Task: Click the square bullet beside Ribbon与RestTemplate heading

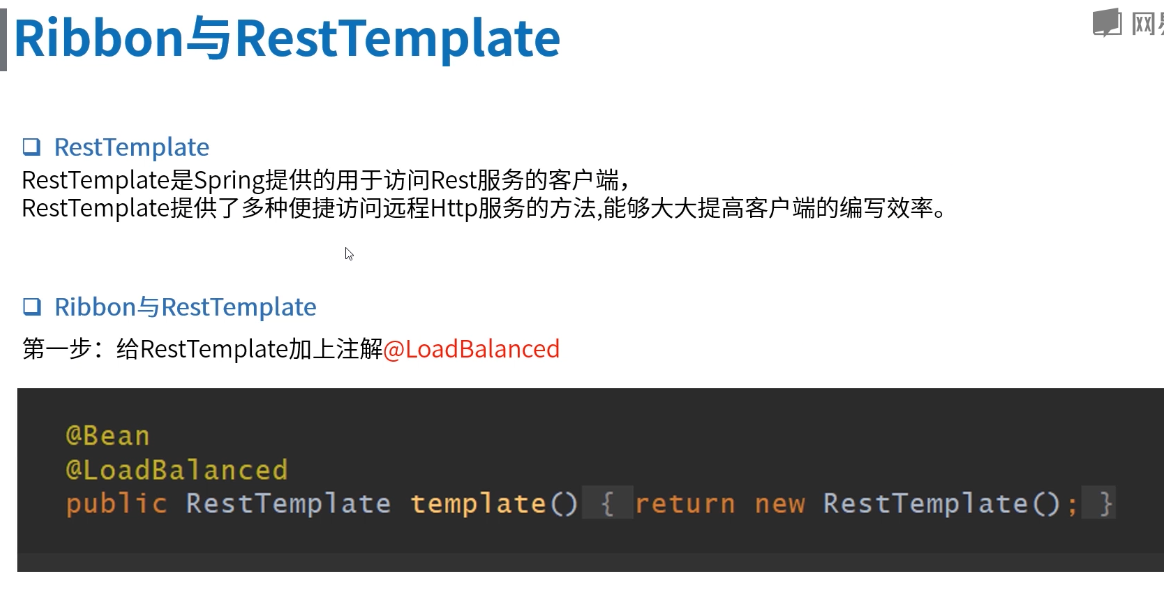Action: tap(31, 306)
